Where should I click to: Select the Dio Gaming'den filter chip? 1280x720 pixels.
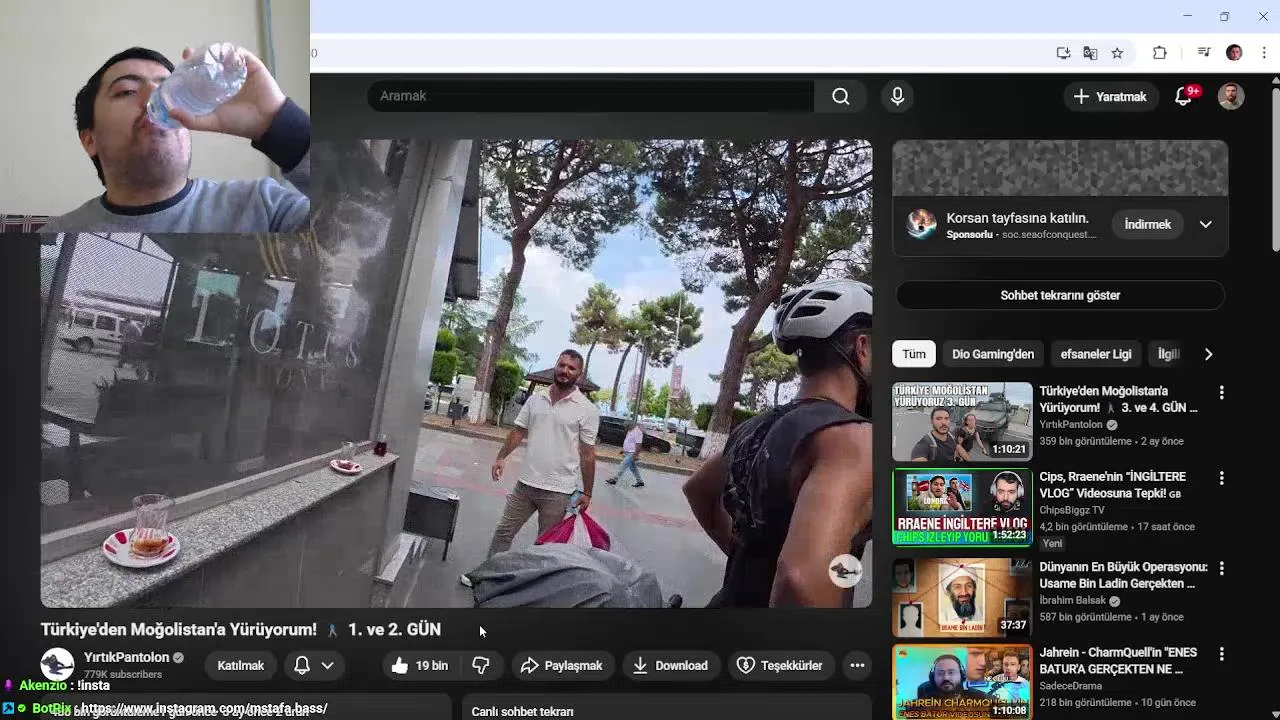[x=993, y=354]
